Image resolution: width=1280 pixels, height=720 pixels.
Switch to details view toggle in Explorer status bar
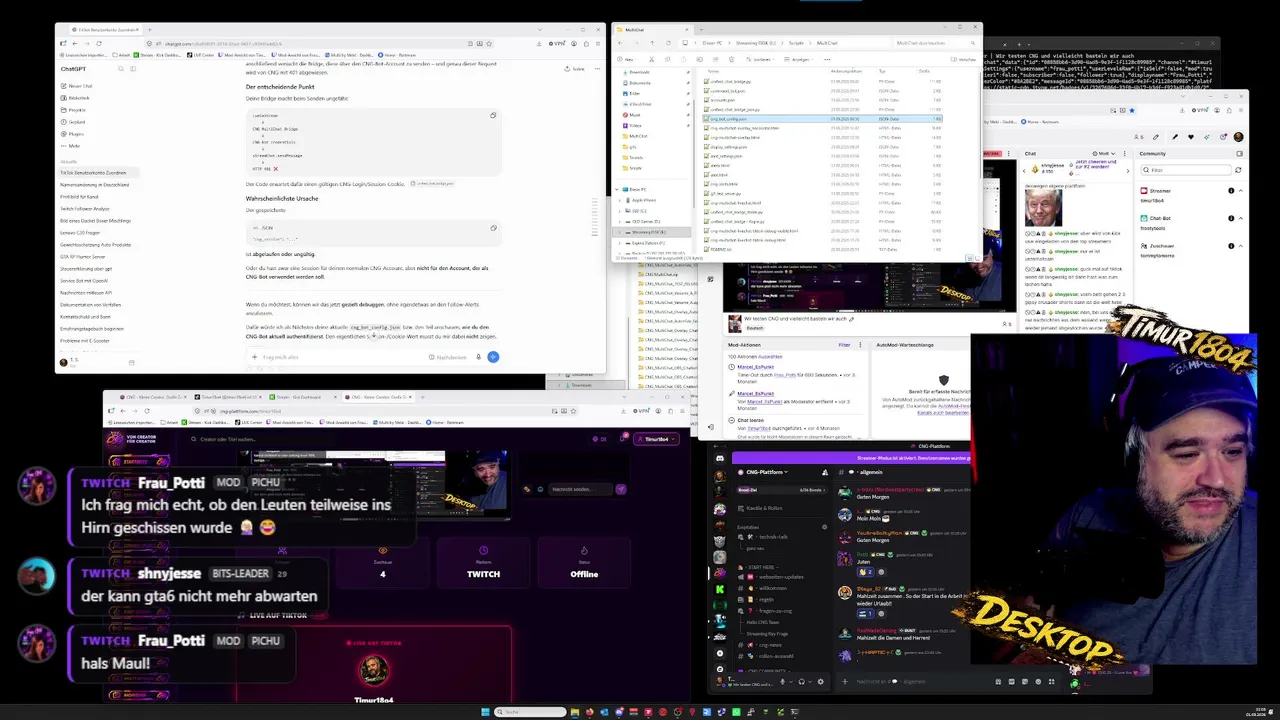point(967,258)
